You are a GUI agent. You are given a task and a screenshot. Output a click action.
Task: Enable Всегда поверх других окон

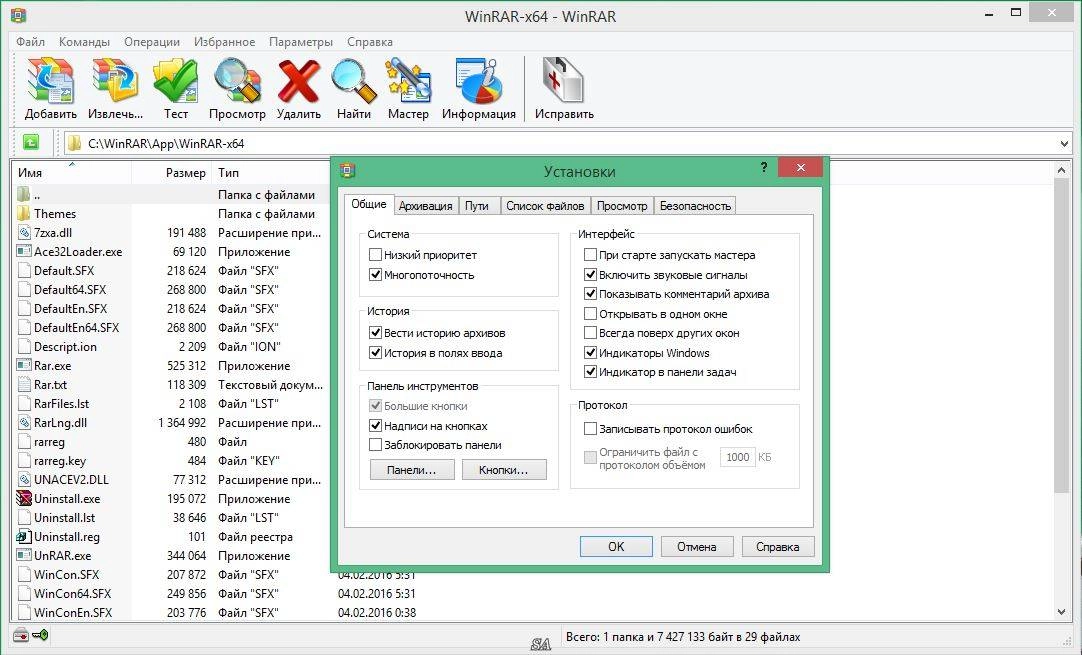tap(590, 333)
